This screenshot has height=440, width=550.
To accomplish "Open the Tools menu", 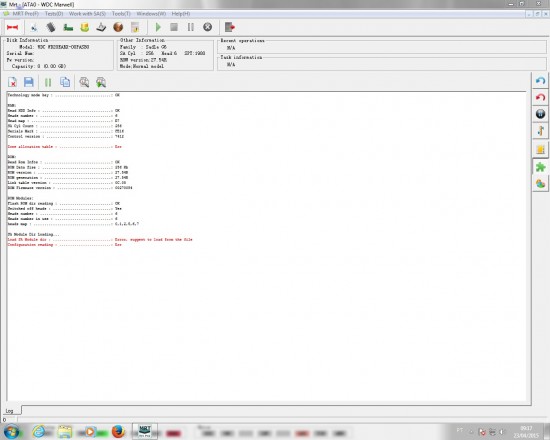I will click(121, 14).
